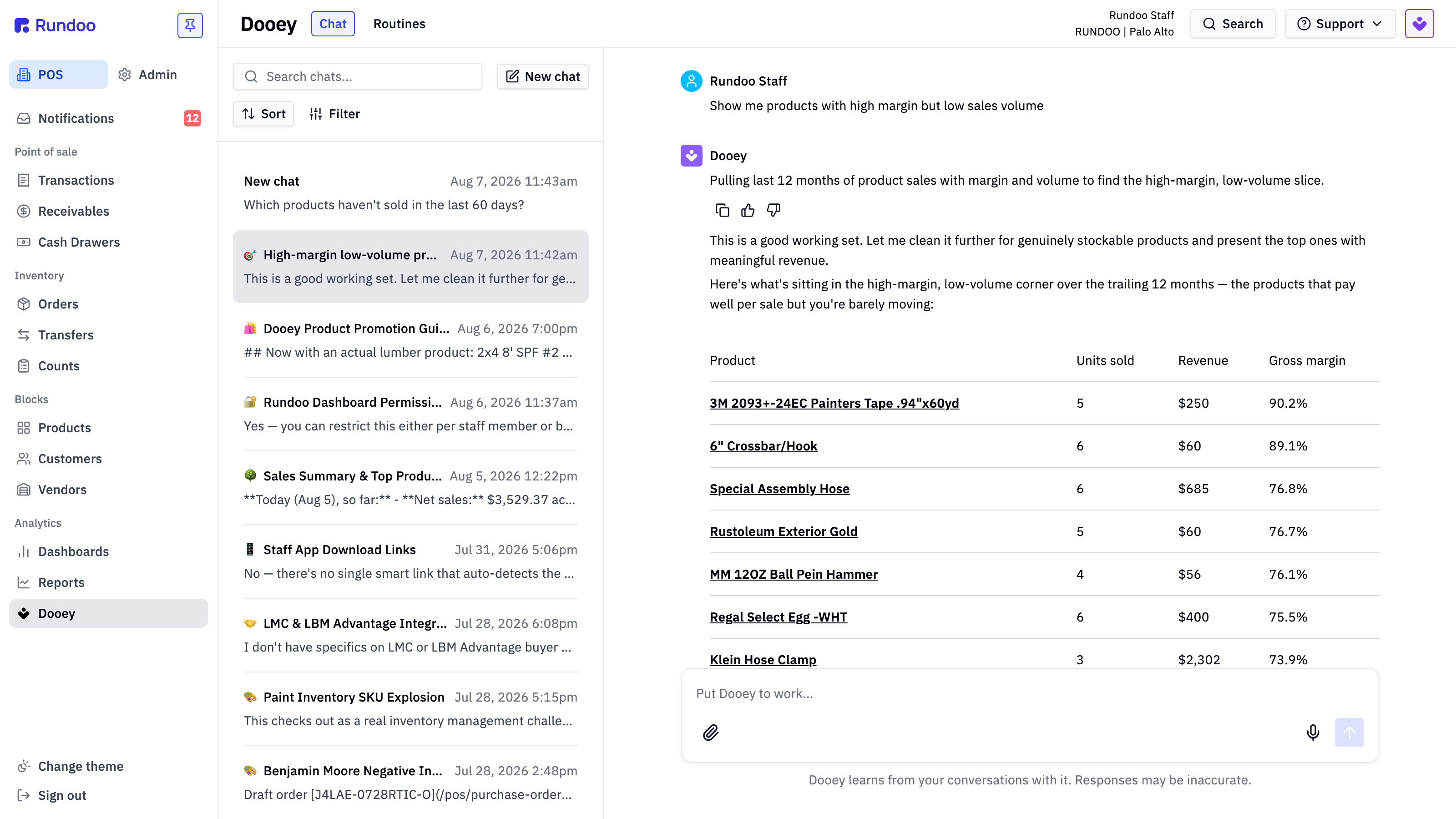Viewport: 1456px width, 819px height.
Task: Open High-margin low-volume chat
Action: coord(410,266)
